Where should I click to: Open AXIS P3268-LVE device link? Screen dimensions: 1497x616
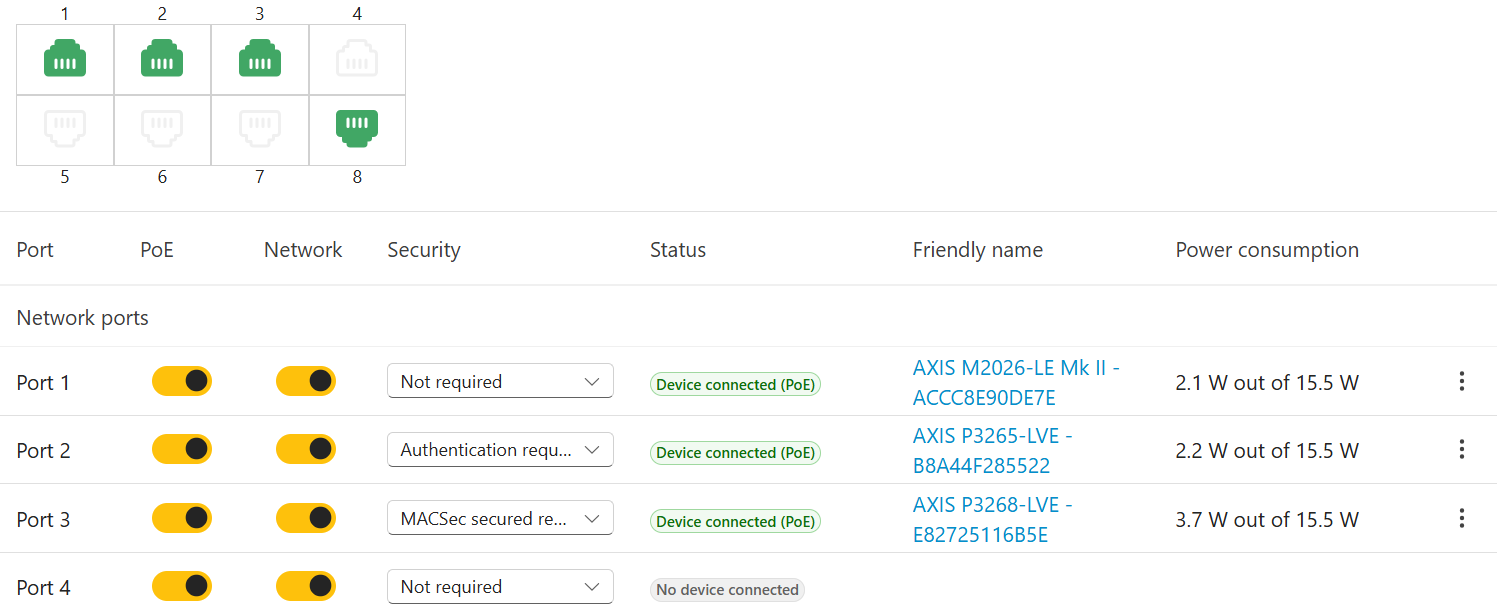click(x=993, y=520)
